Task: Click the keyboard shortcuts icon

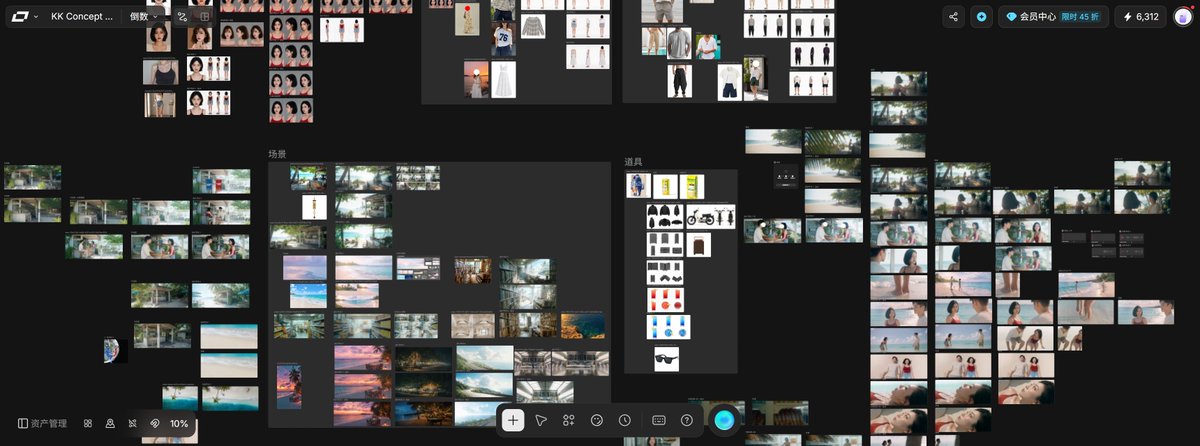Action: [x=659, y=420]
